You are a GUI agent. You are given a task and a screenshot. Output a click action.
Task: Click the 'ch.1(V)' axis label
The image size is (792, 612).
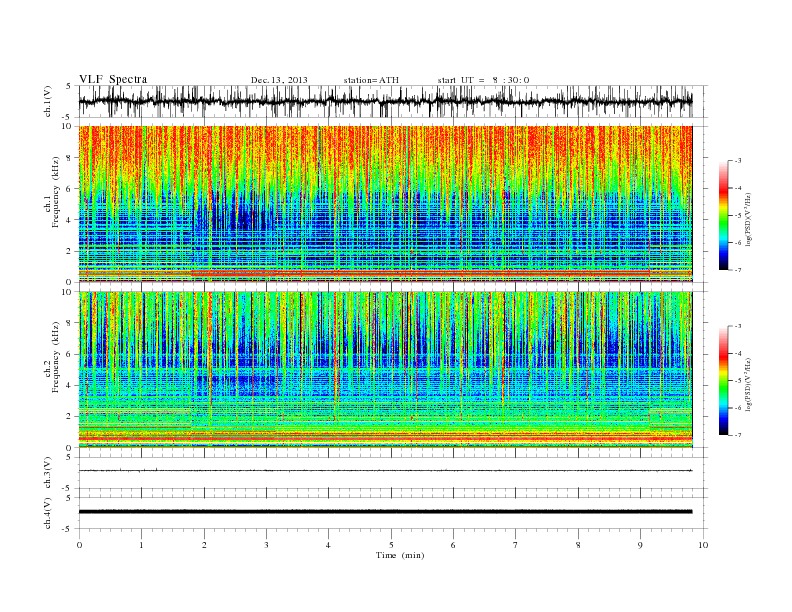(x=48, y=101)
